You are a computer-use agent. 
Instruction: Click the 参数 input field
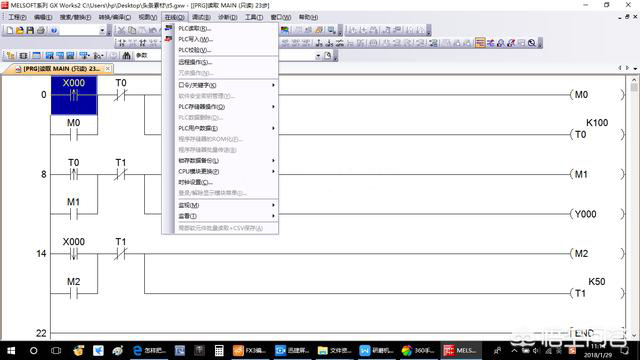224,56
